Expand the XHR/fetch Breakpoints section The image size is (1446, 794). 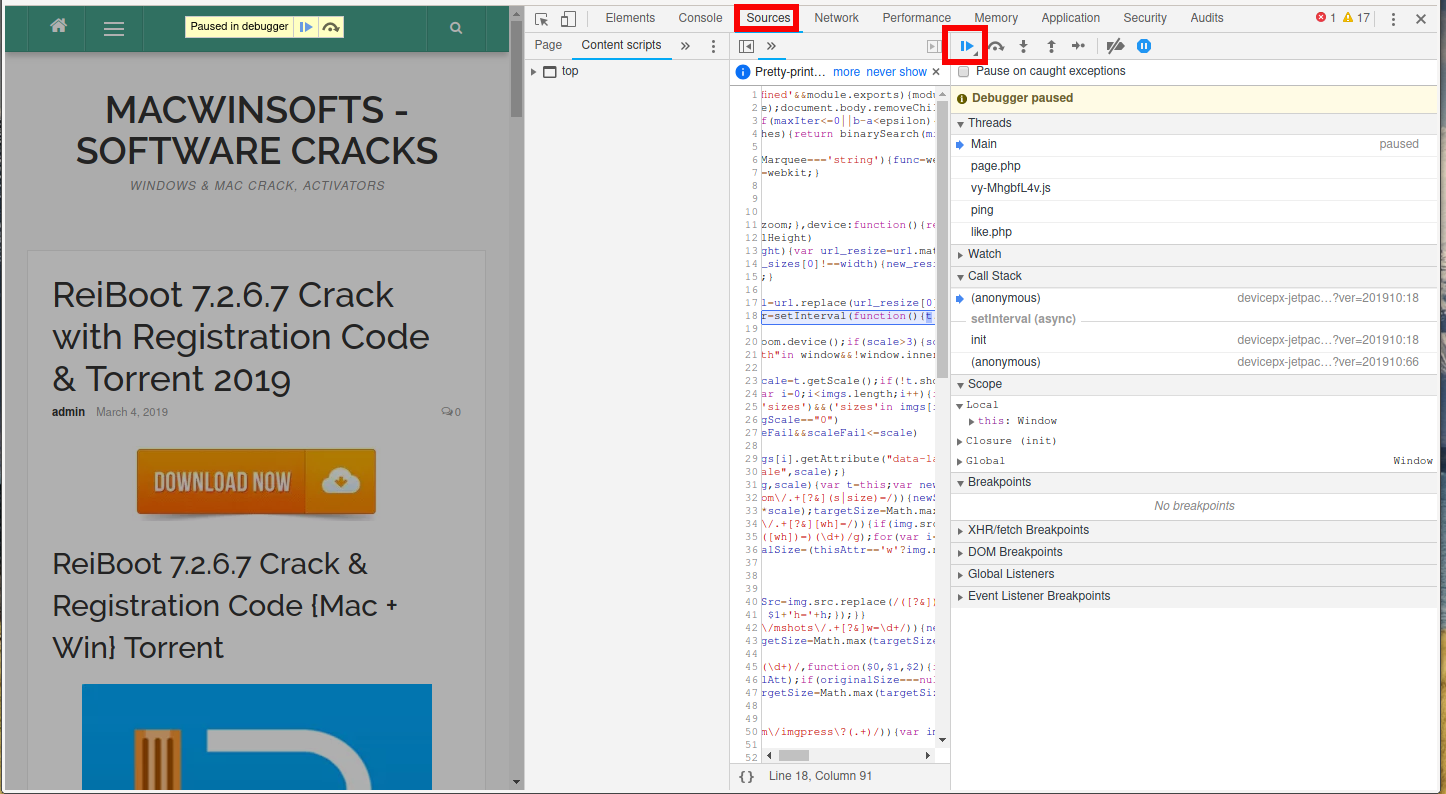pyautogui.click(x=1028, y=530)
